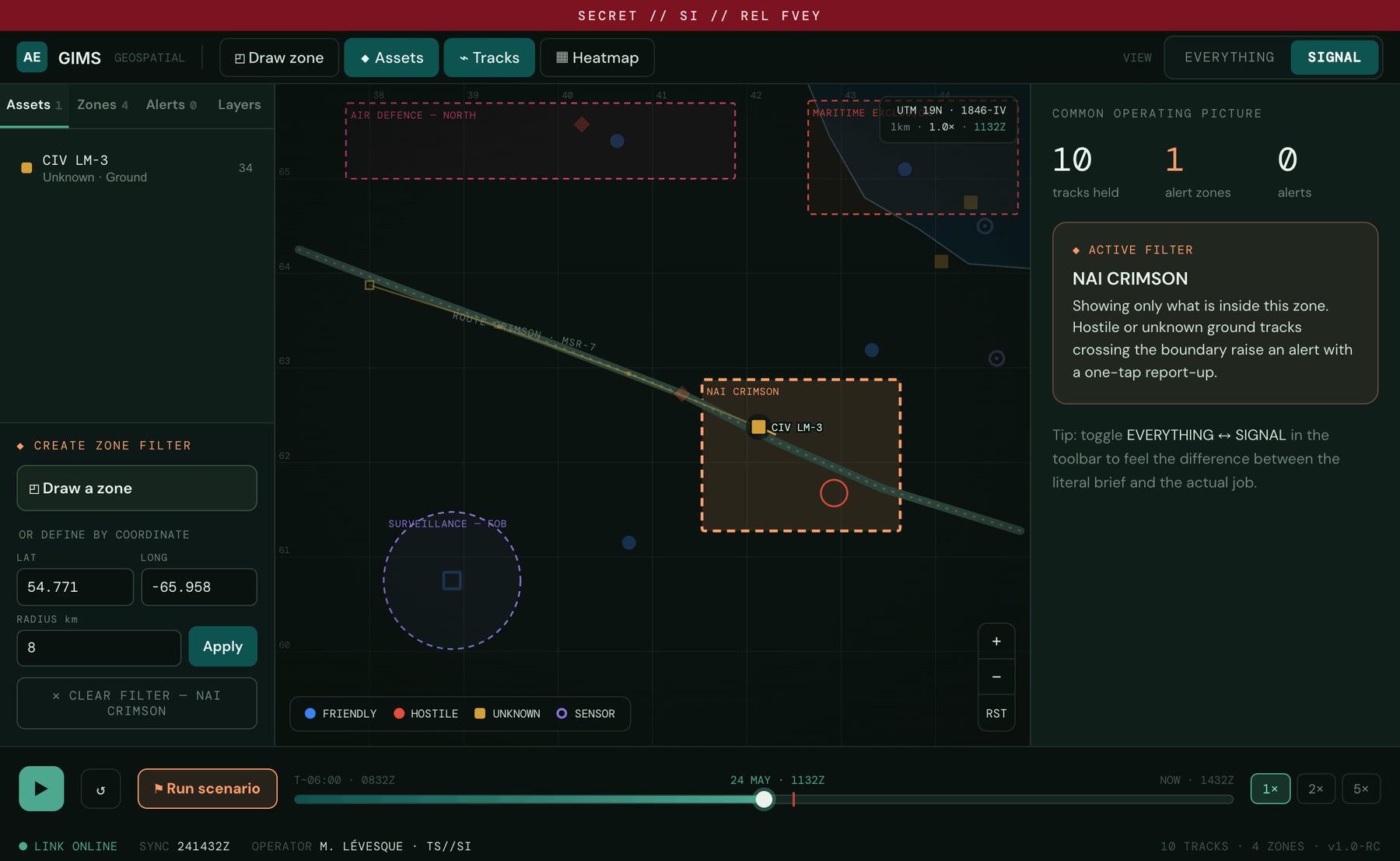
Task: Toggle the Tracks layer button
Action: point(489,58)
